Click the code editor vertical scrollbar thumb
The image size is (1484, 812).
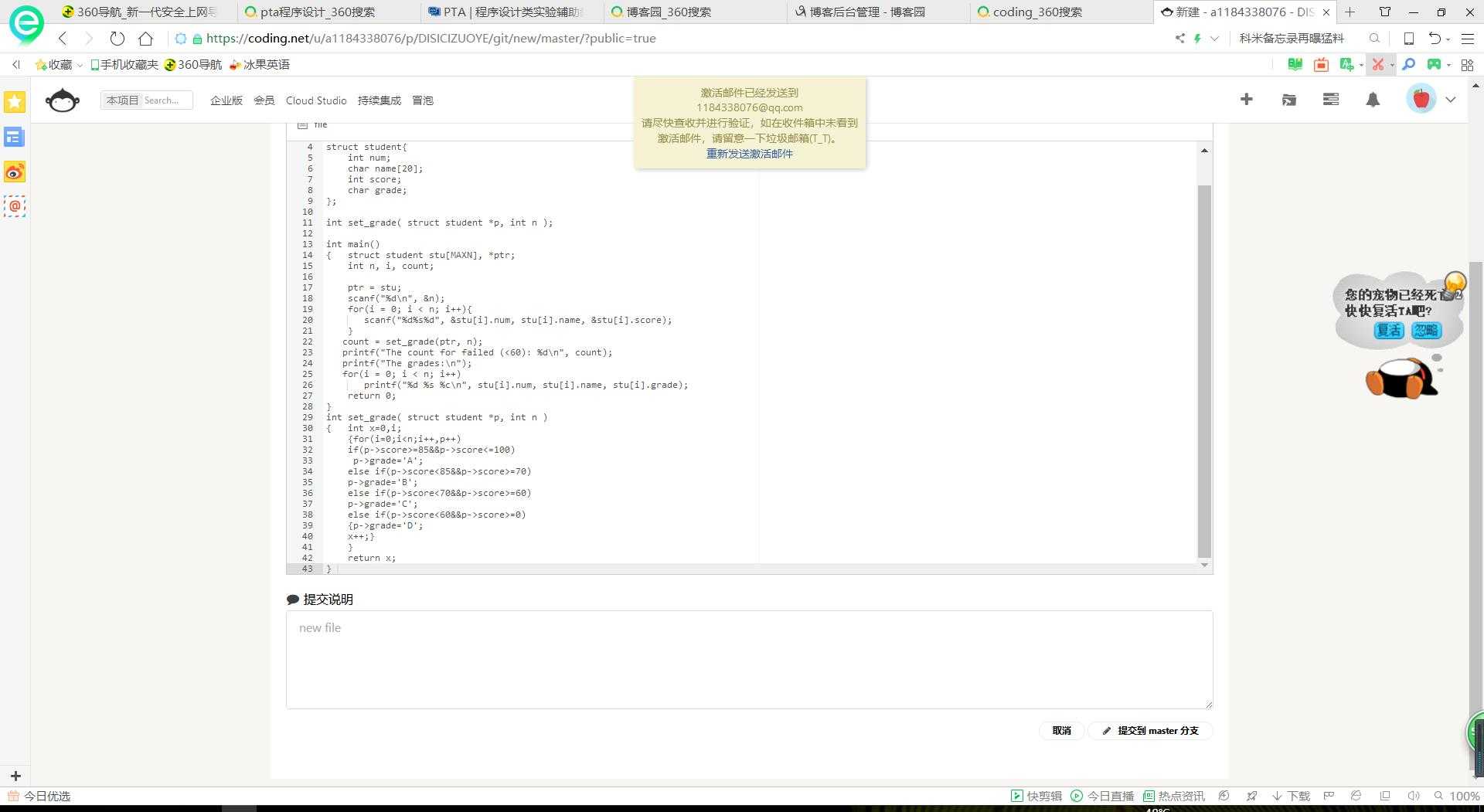point(1204,371)
